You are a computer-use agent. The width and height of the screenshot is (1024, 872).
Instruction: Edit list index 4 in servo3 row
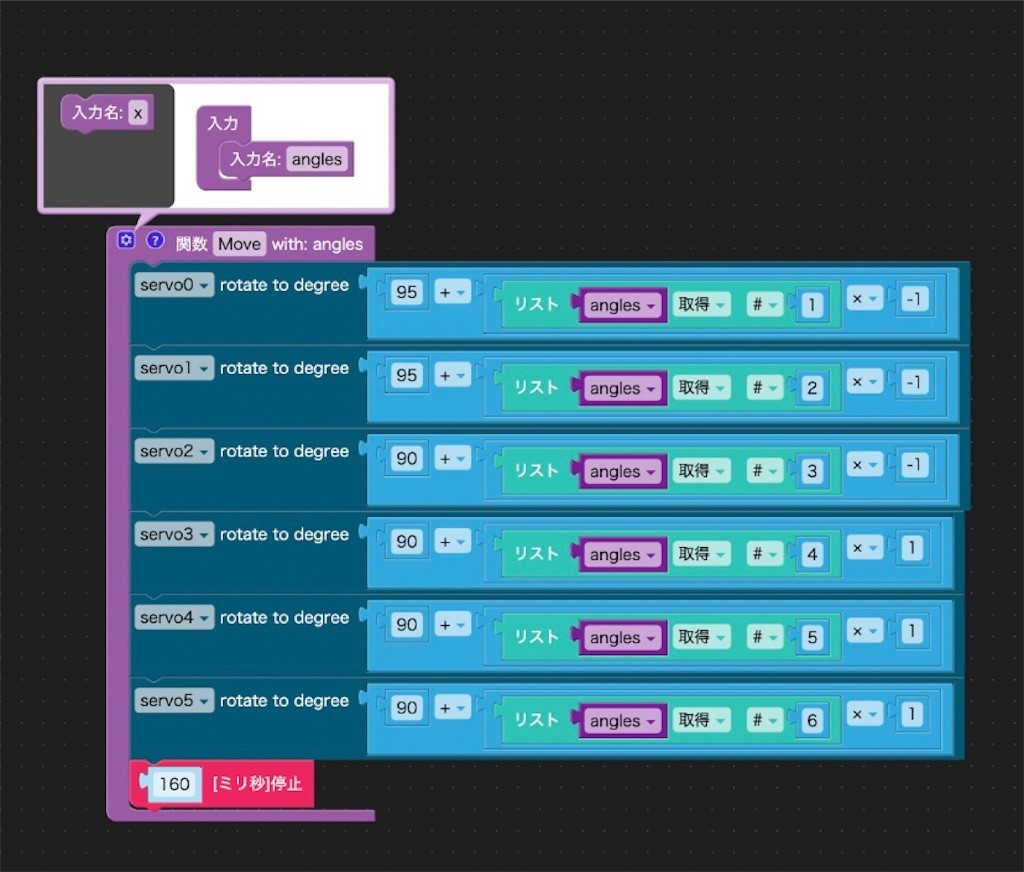812,555
